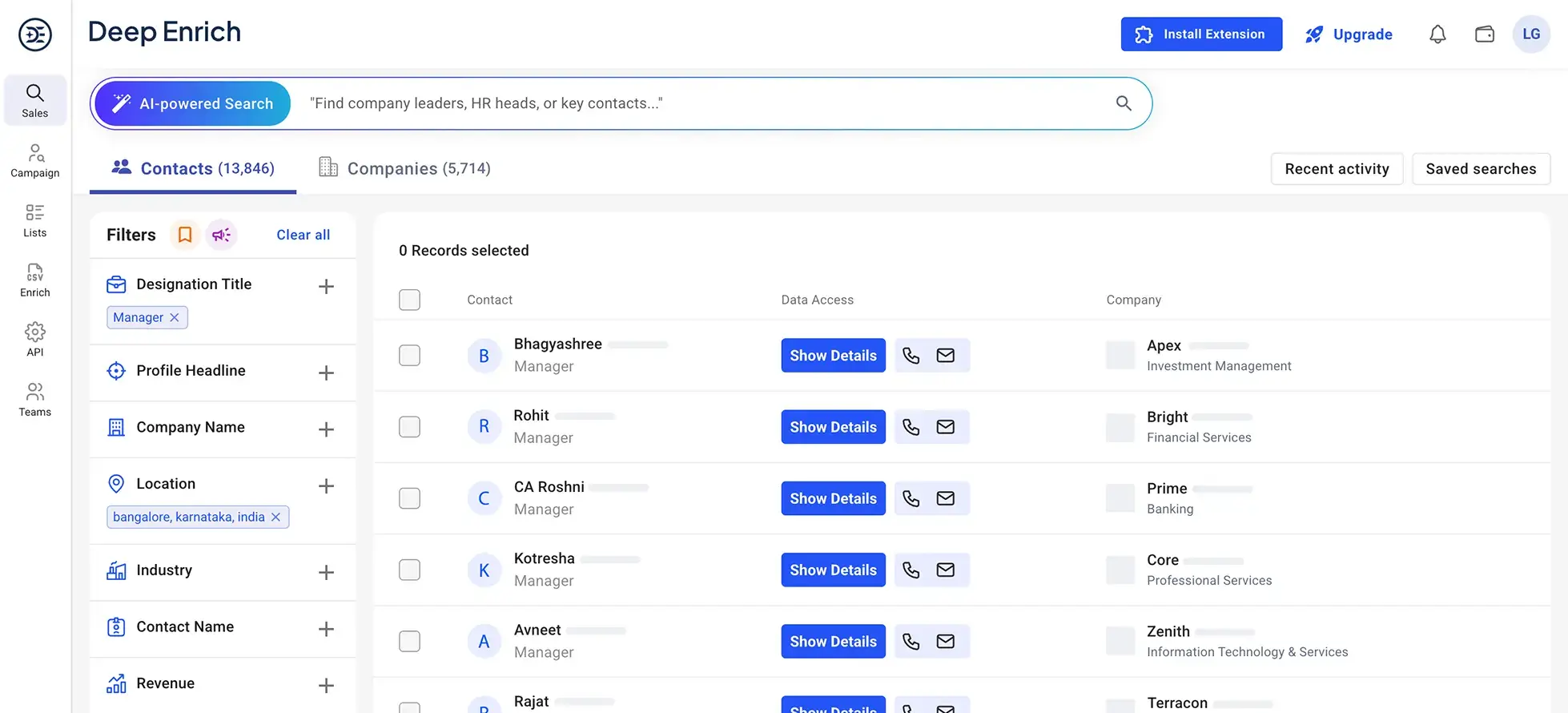Go to Teams in the sidebar
The height and width of the screenshot is (713, 1568).
coord(35,399)
